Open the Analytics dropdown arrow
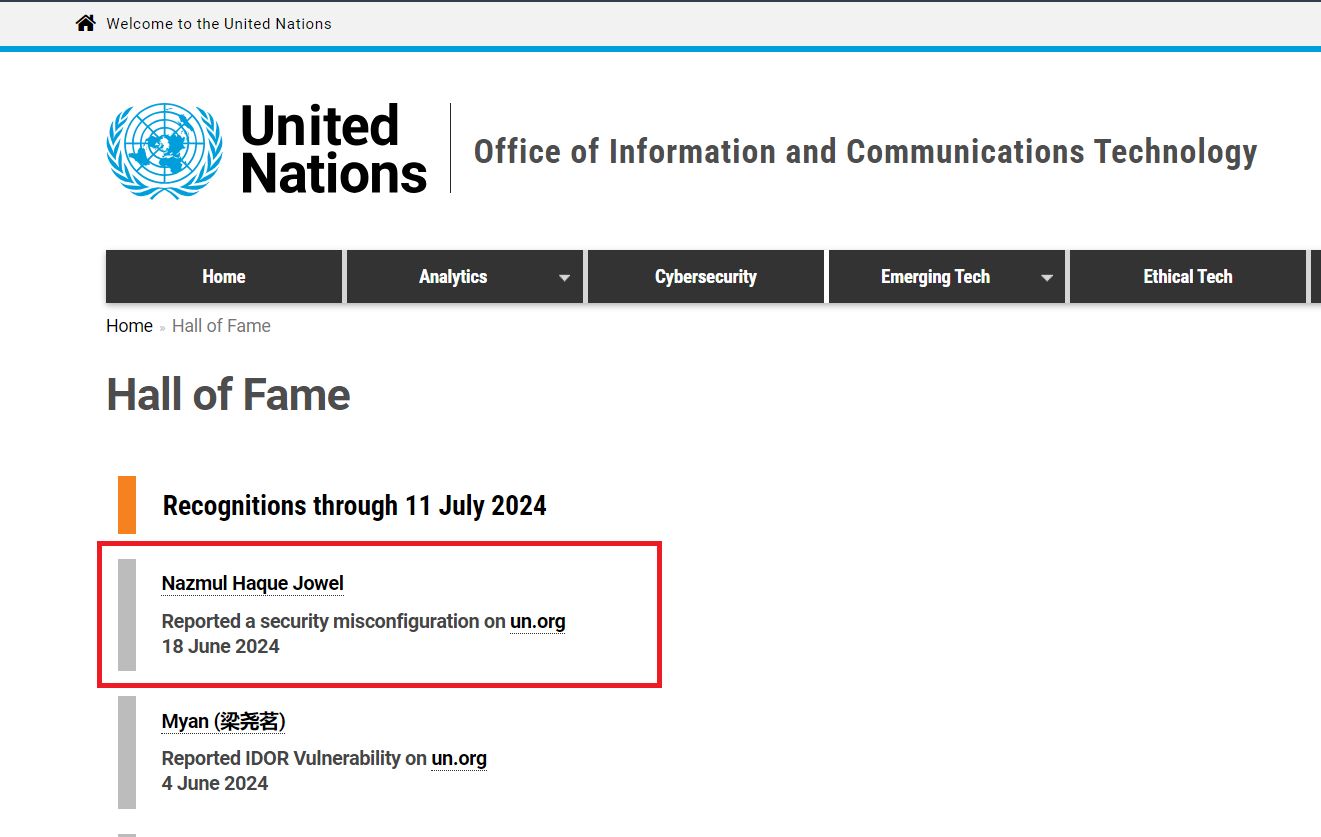1321x837 pixels. [565, 276]
